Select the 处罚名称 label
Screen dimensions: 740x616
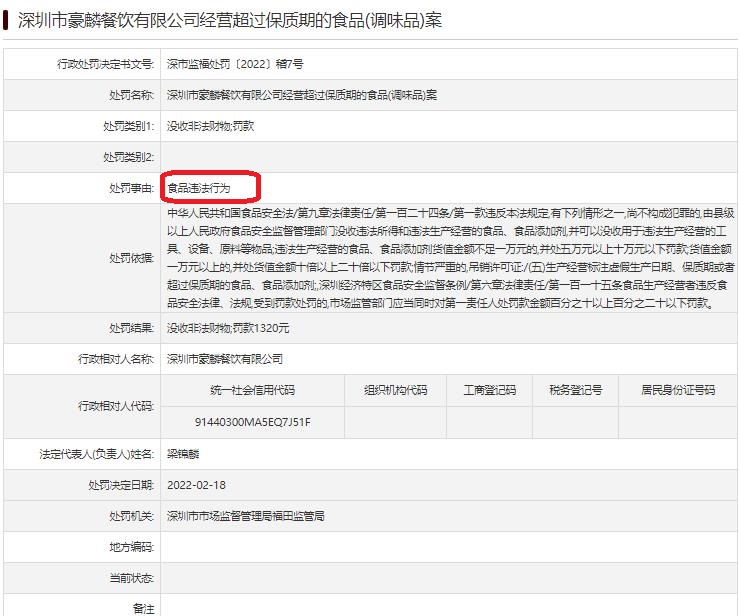[x=131, y=95]
